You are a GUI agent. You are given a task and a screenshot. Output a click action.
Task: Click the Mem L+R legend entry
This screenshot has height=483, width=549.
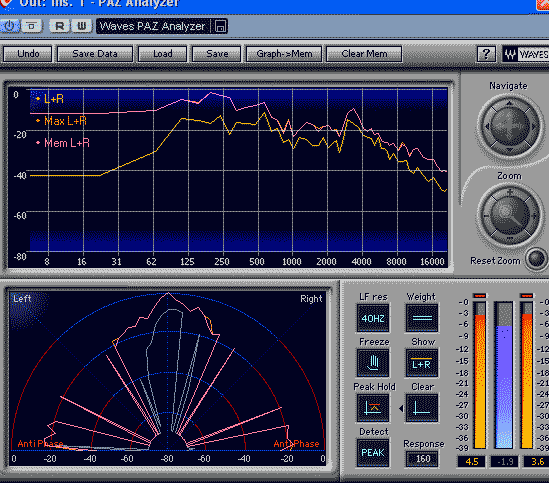pos(63,143)
